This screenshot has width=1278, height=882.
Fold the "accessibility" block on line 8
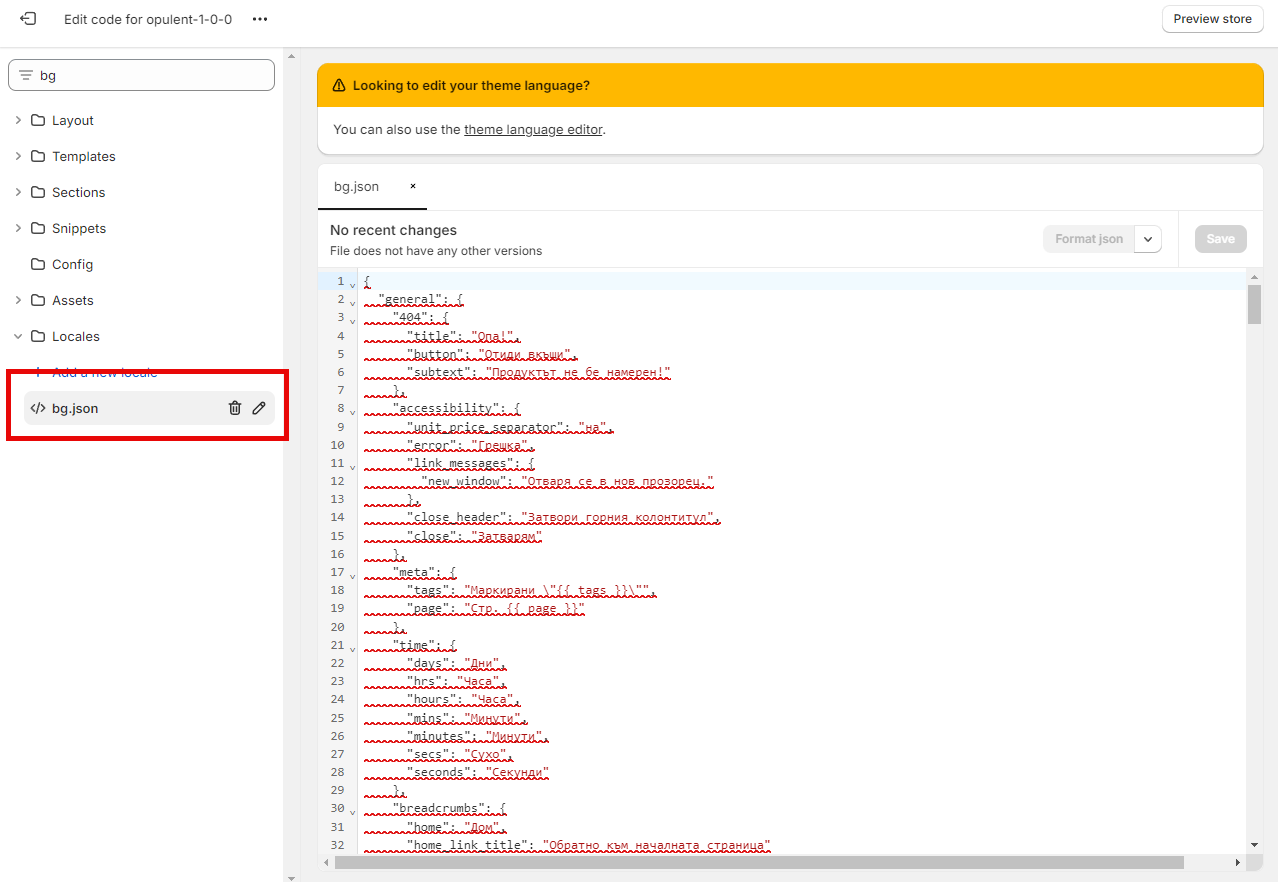pos(352,412)
